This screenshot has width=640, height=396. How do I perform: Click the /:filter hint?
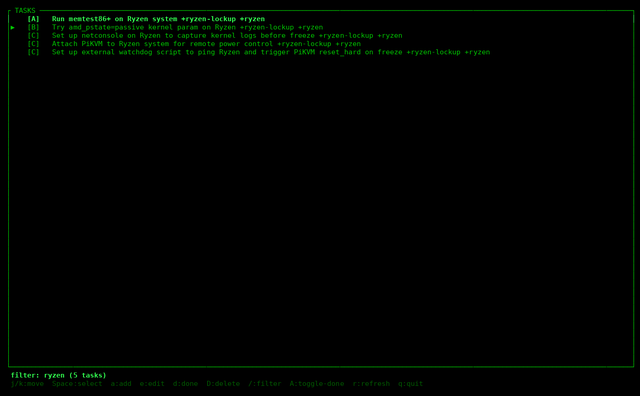[264, 384]
